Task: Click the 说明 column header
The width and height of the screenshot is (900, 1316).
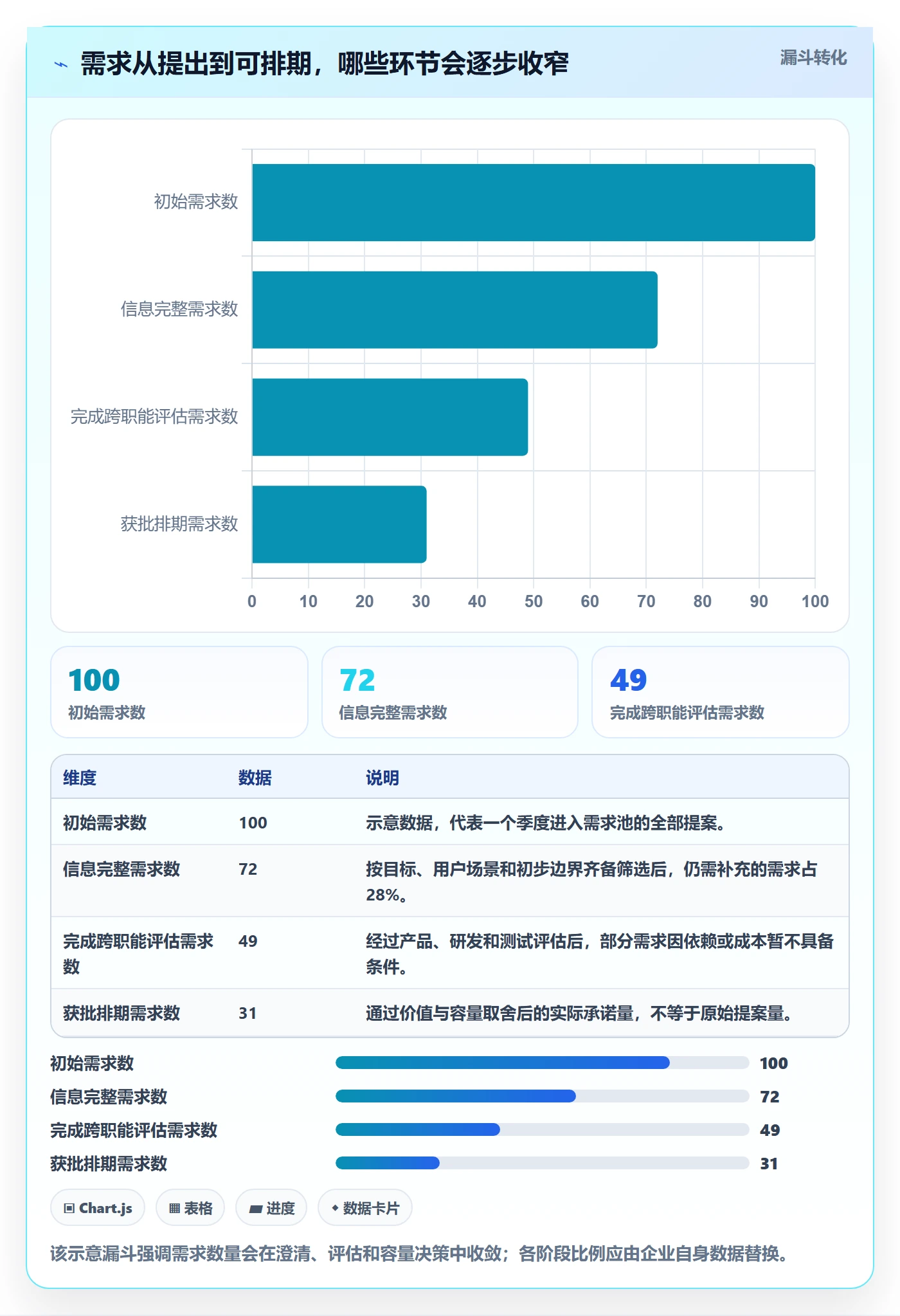Action: coord(382,778)
